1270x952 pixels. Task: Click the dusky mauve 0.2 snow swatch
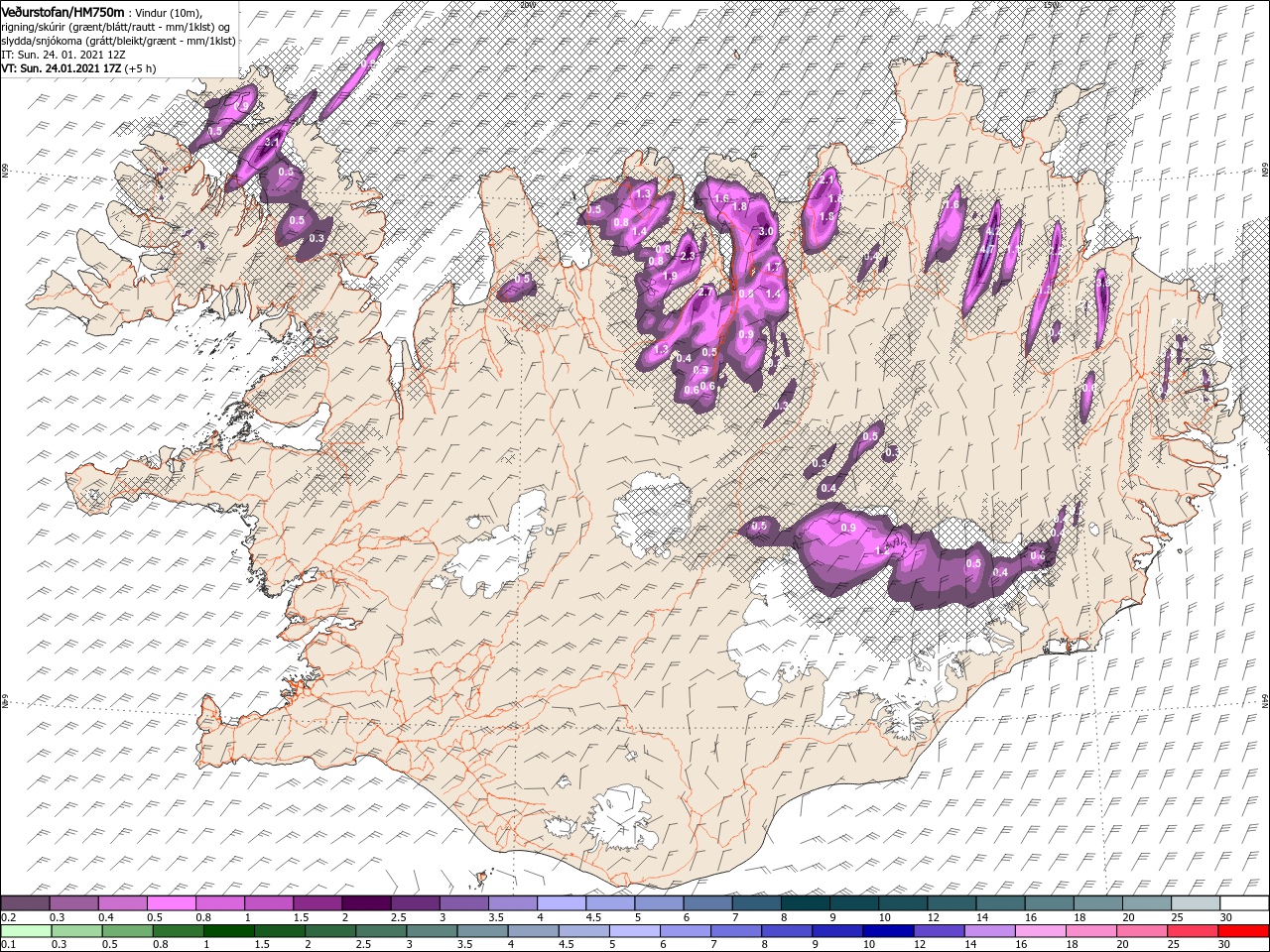coord(26,903)
